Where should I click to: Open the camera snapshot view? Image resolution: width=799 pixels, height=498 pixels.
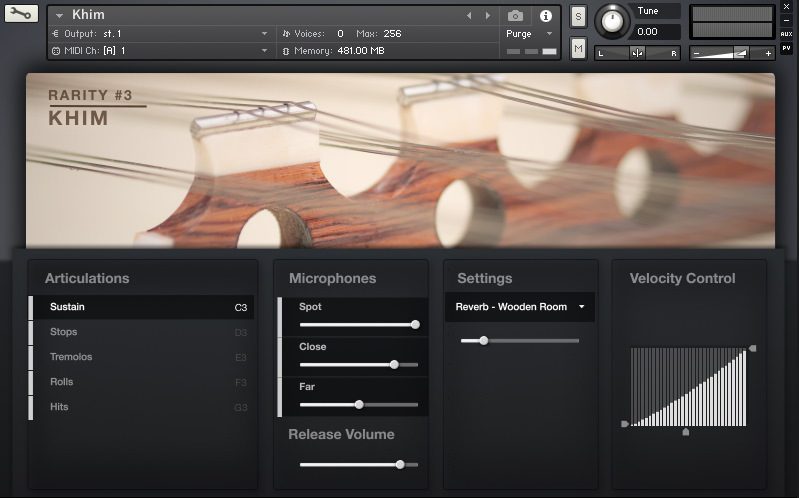point(515,16)
